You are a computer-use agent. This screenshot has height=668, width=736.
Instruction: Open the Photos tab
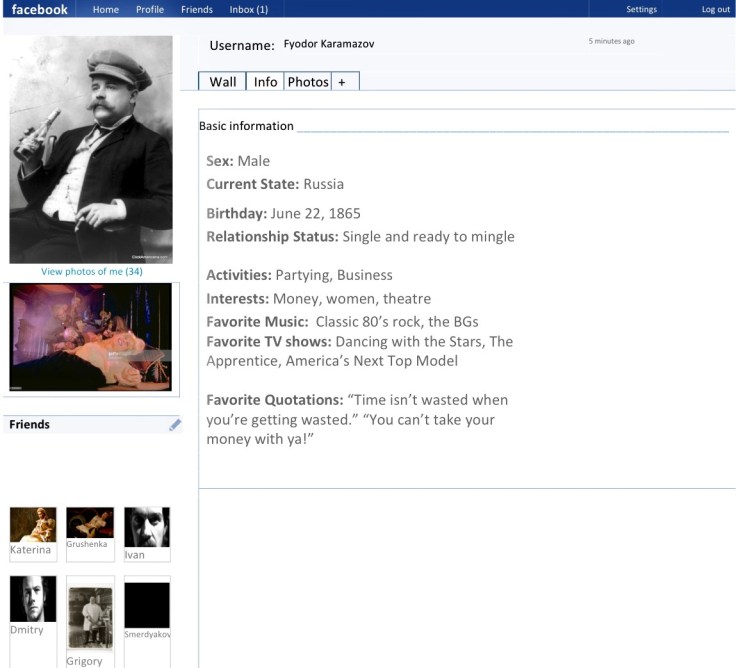coord(308,81)
